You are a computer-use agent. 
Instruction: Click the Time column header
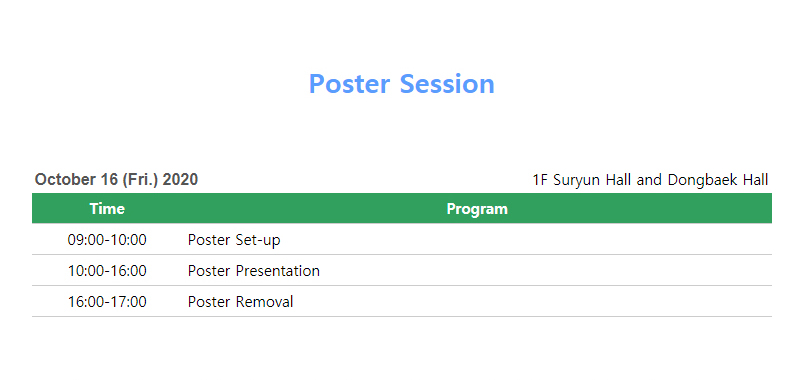[x=107, y=209]
